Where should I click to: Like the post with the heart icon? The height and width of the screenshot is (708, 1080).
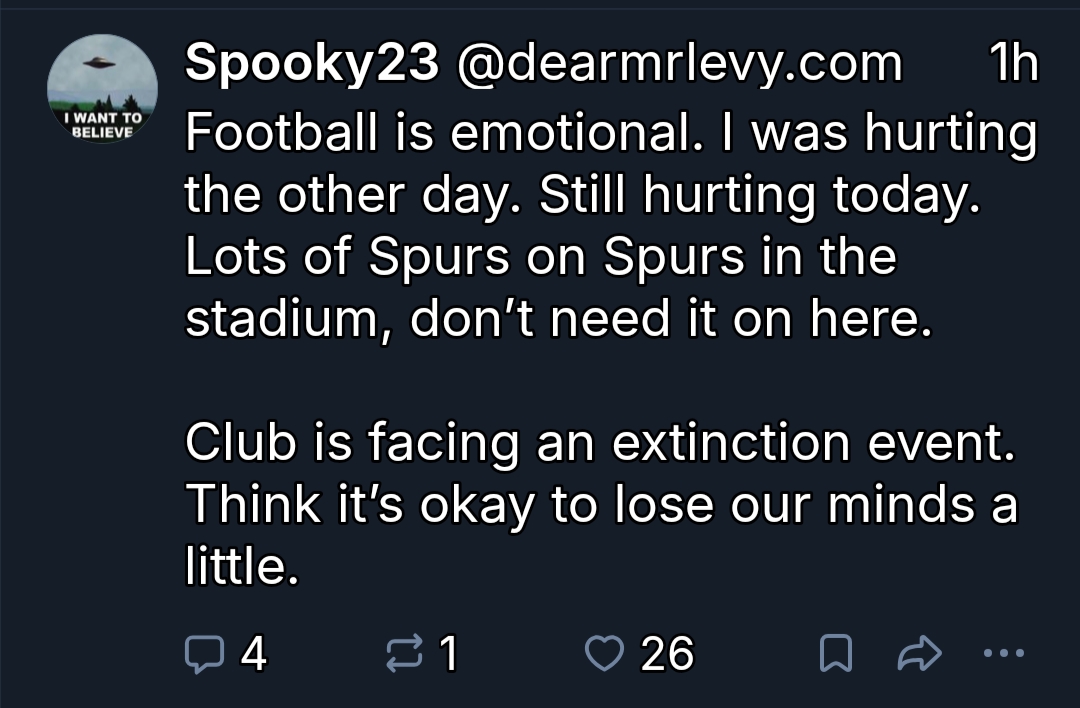point(603,654)
